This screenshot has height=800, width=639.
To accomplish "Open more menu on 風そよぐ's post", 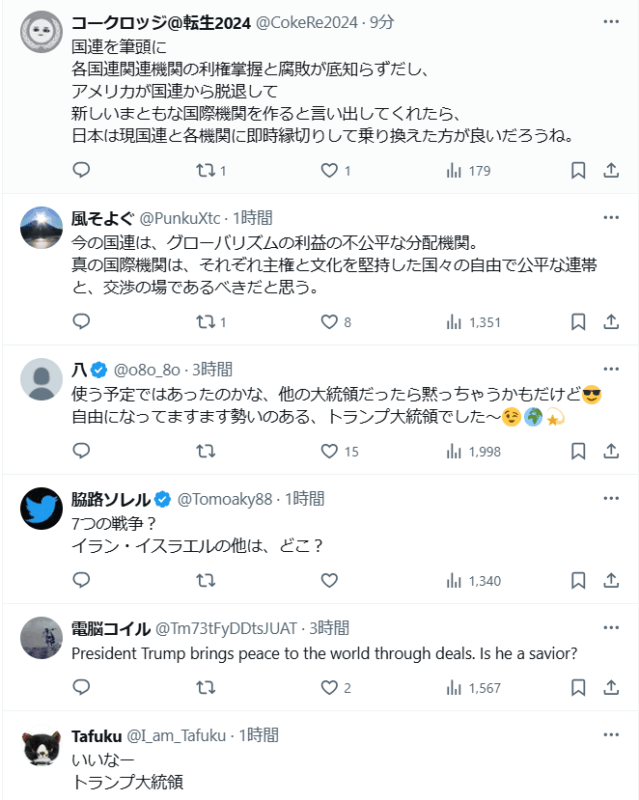I will pos(611,217).
